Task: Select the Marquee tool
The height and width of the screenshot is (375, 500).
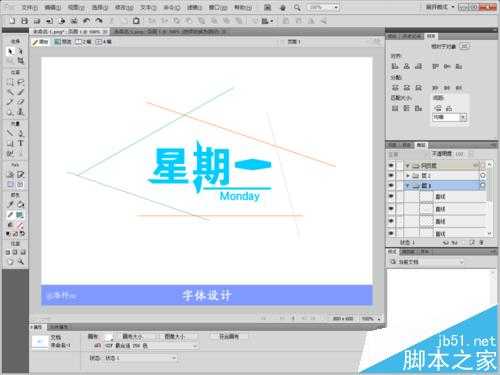Action: tap(10, 82)
